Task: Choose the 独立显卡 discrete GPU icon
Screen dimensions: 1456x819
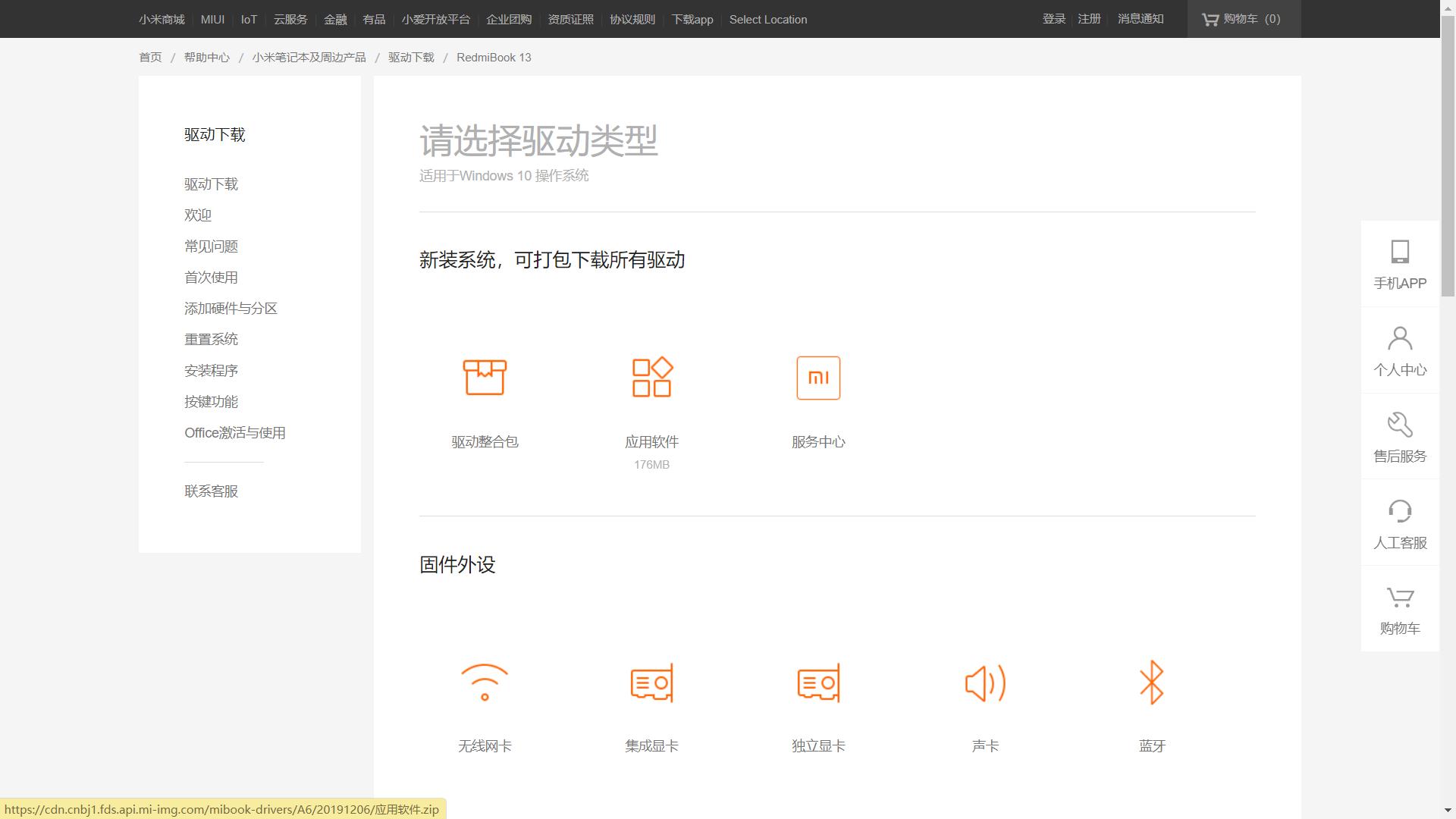Action: click(x=818, y=682)
